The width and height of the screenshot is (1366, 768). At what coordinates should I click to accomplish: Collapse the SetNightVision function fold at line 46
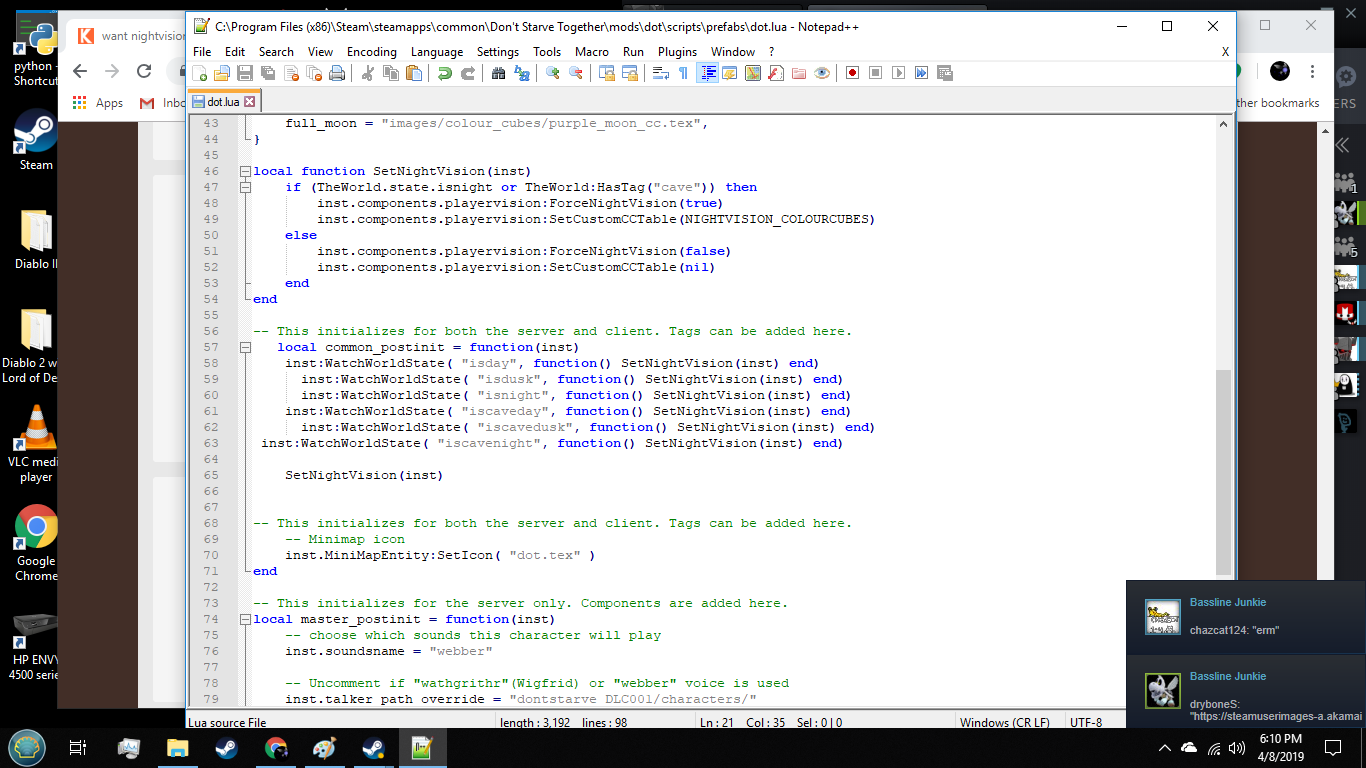pyautogui.click(x=245, y=171)
